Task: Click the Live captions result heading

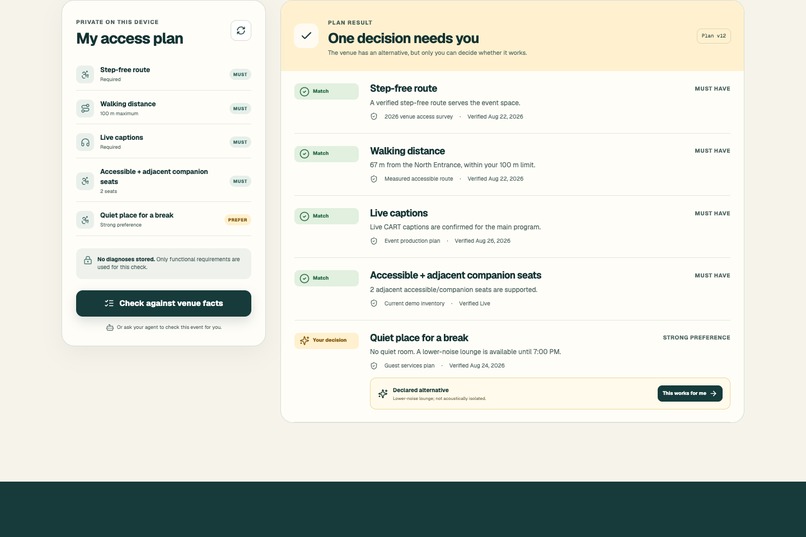Action: point(399,213)
